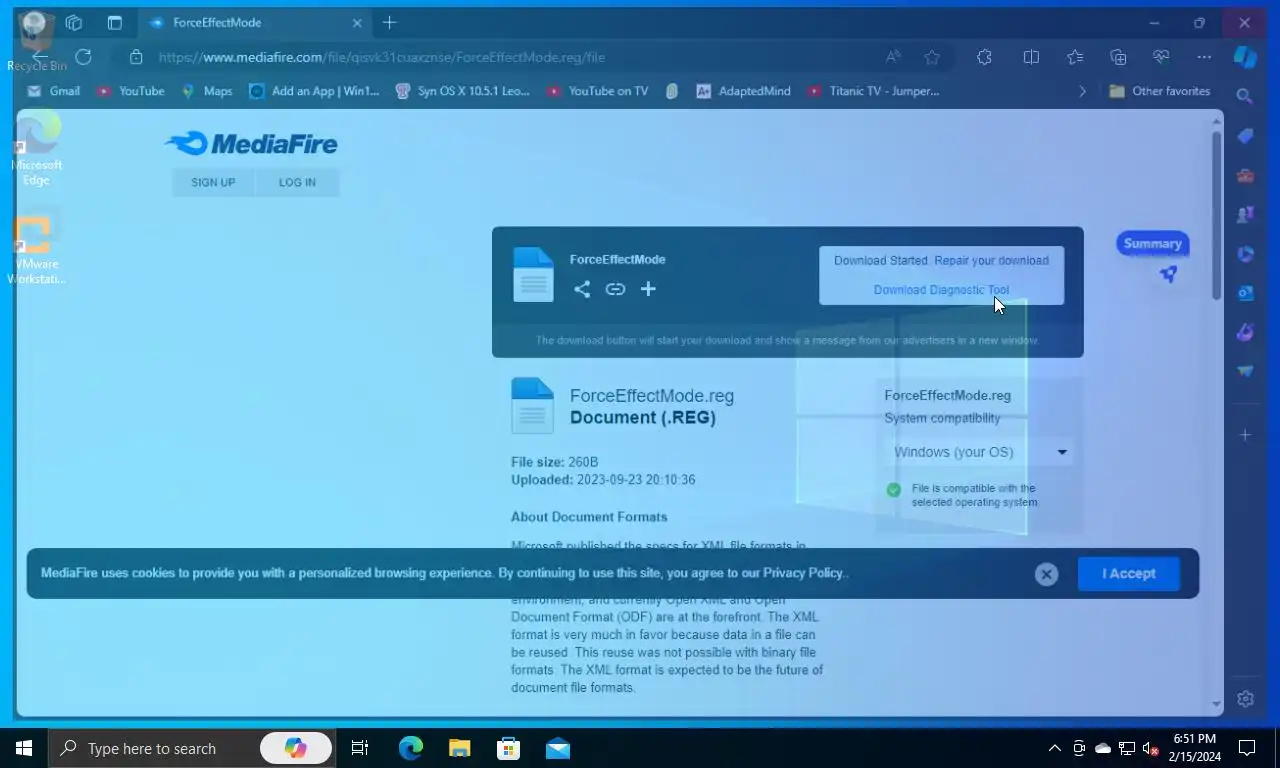The height and width of the screenshot is (768, 1280).
Task: Click Repair your download link
Action: tap(992, 260)
